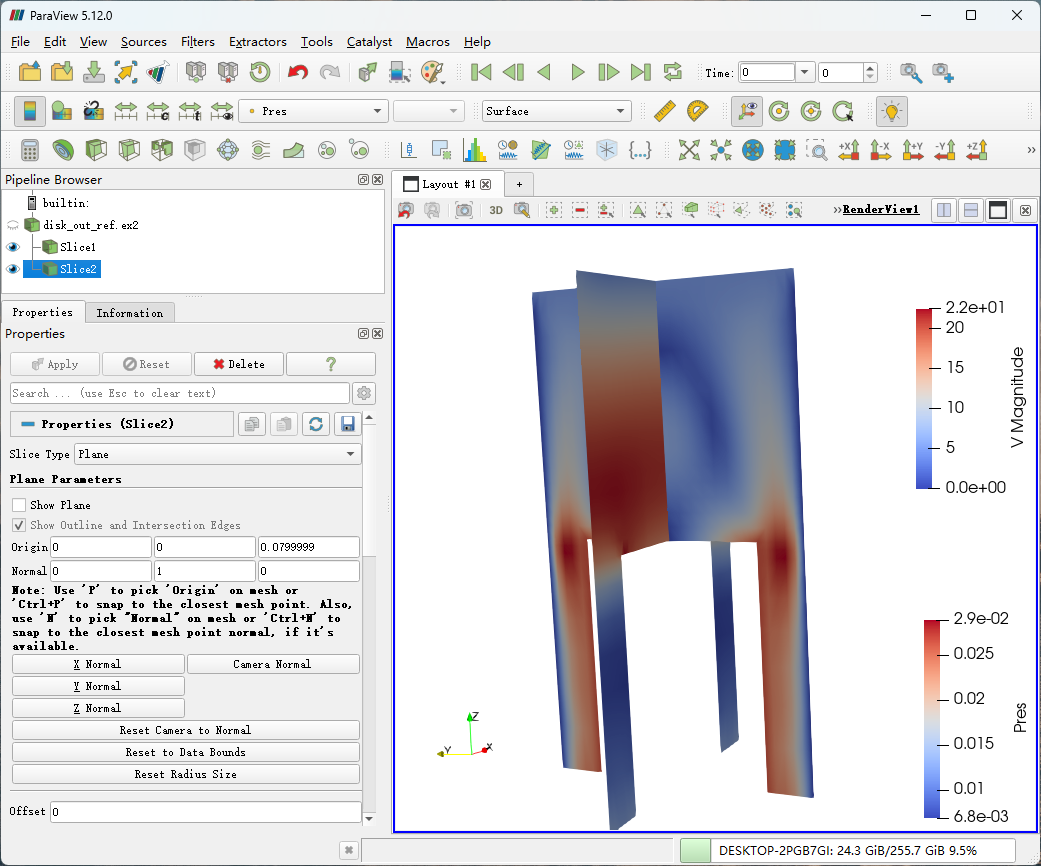Open the Filters menu

point(197,42)
